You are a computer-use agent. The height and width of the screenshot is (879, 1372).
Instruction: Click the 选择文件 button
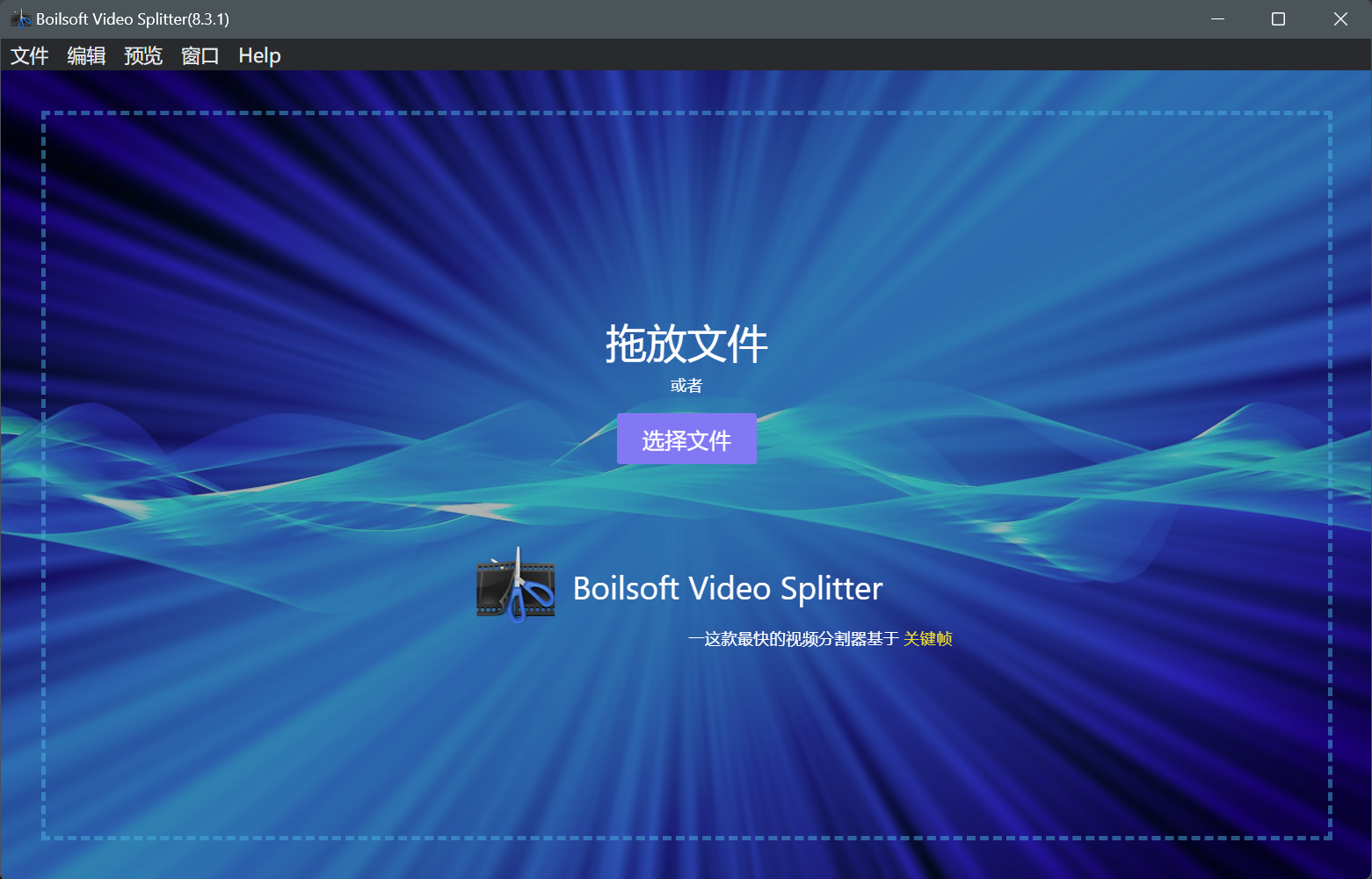coord(686,439)
